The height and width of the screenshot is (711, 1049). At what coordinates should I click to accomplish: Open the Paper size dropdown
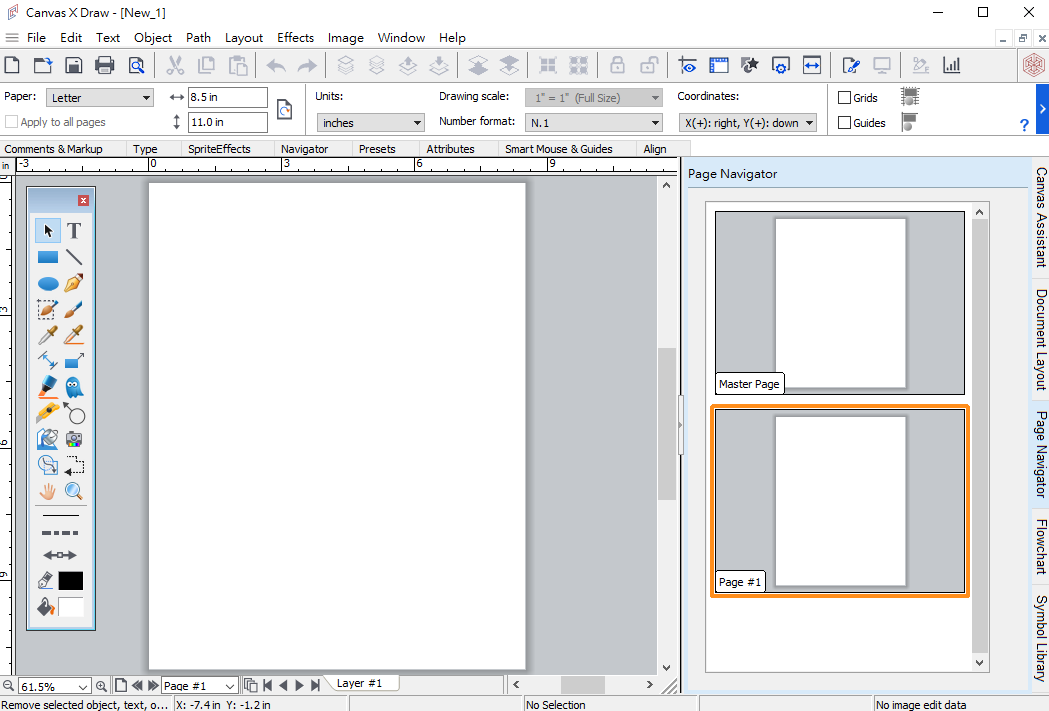(x=100, y=98)
